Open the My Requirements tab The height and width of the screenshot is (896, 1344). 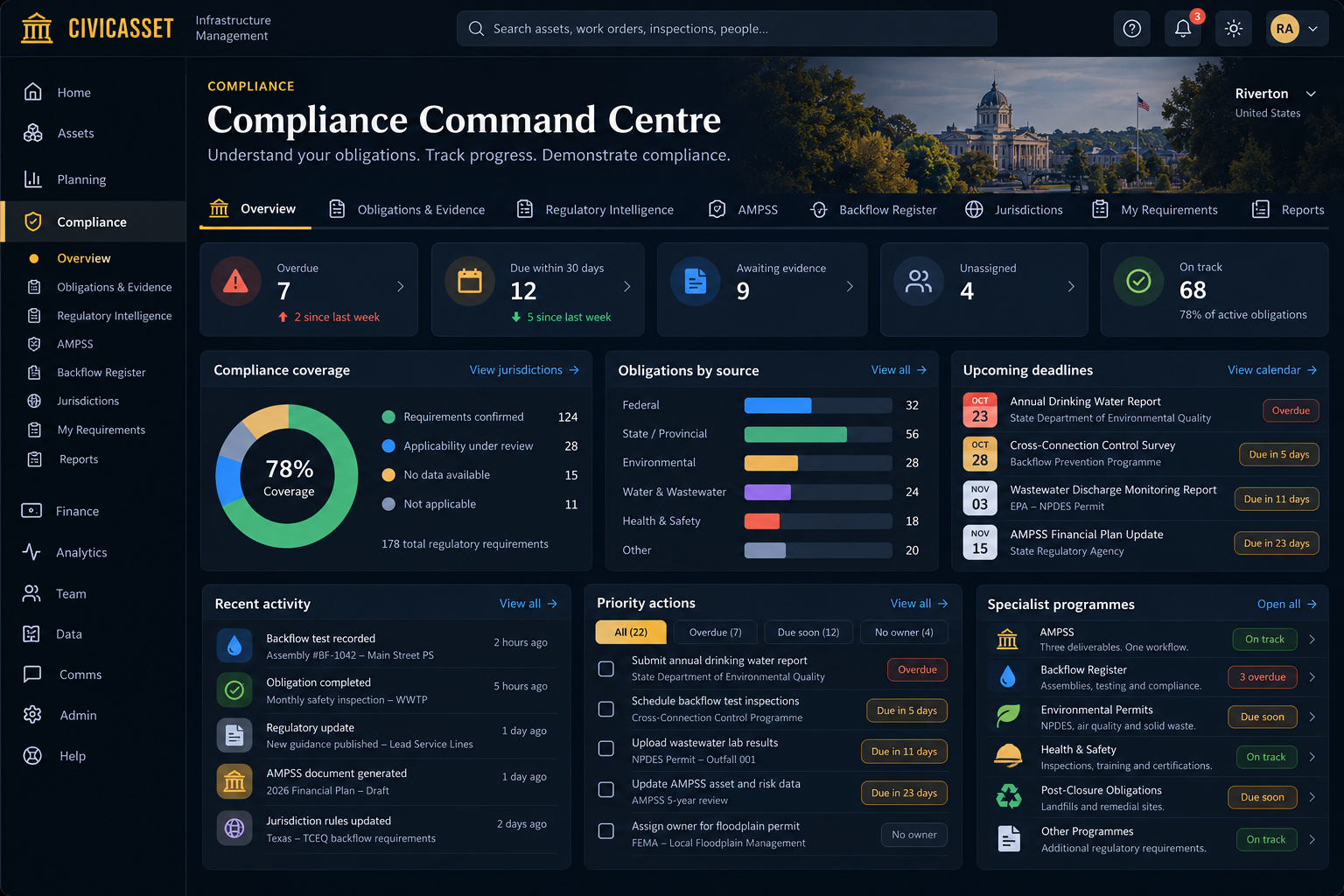click(1155, 210)
